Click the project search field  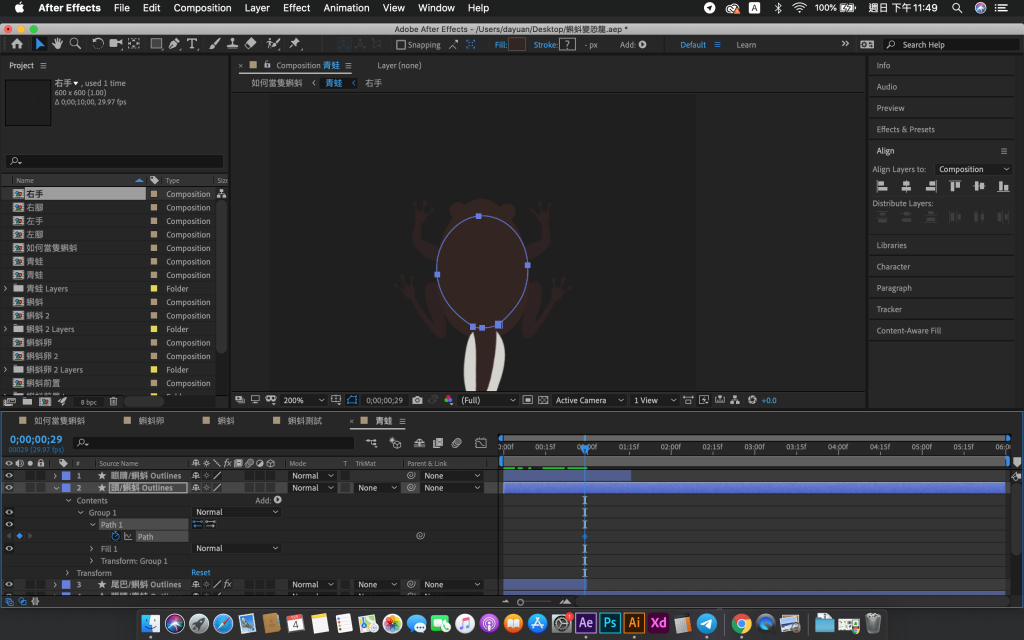(115, 161)
